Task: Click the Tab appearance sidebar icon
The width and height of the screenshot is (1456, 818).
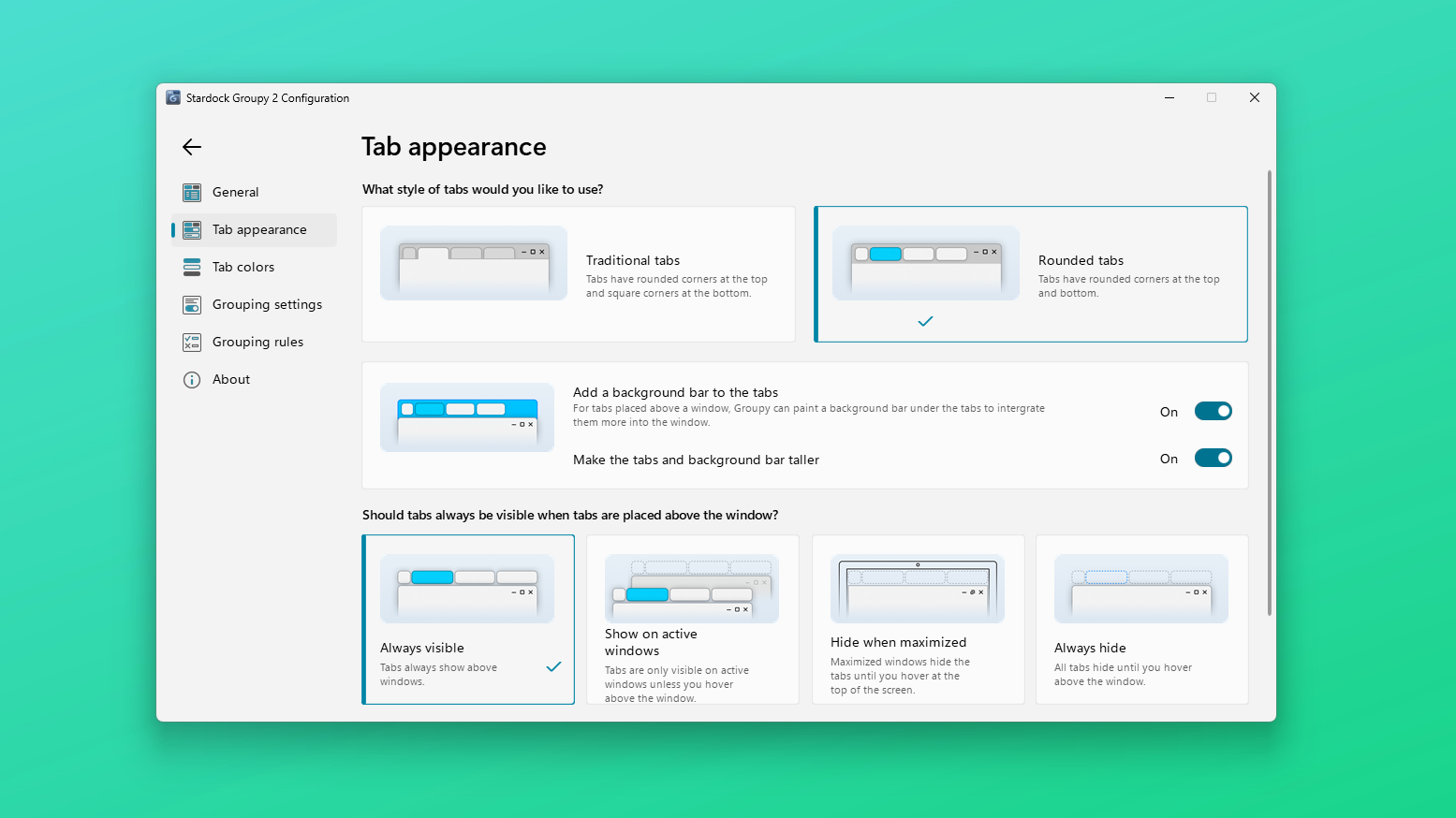Action: (192, 230)
